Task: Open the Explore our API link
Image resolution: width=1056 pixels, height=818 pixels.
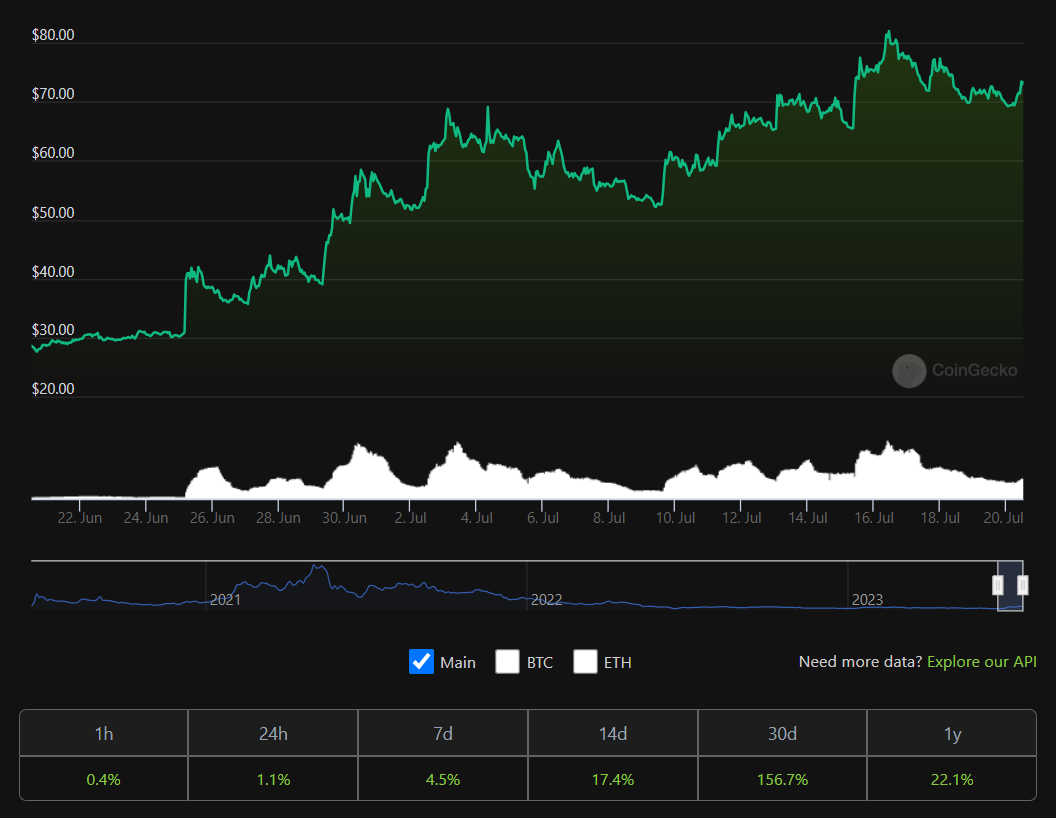Action: pos(982,662)
